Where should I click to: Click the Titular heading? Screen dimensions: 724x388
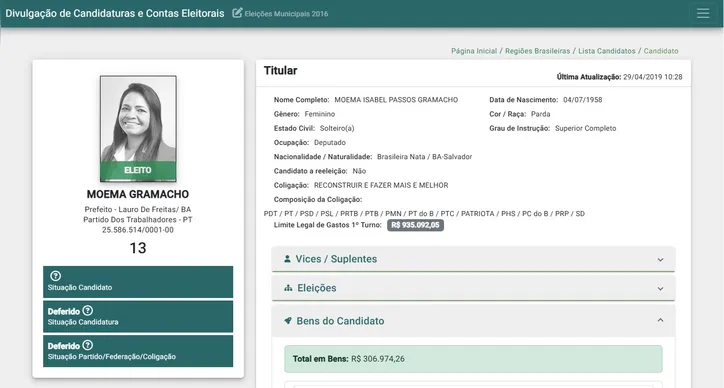[280, 71]
